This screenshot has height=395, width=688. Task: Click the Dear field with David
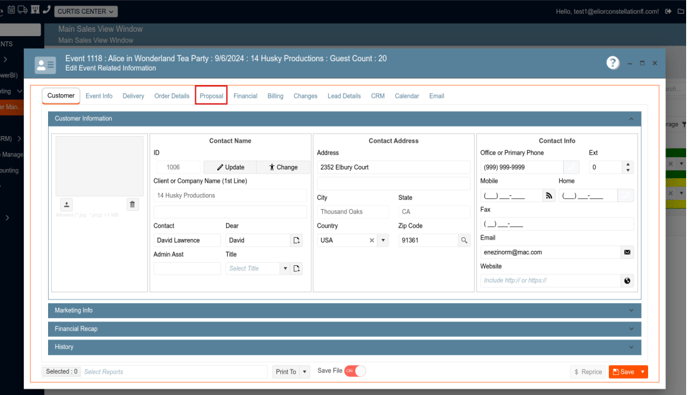258,241
